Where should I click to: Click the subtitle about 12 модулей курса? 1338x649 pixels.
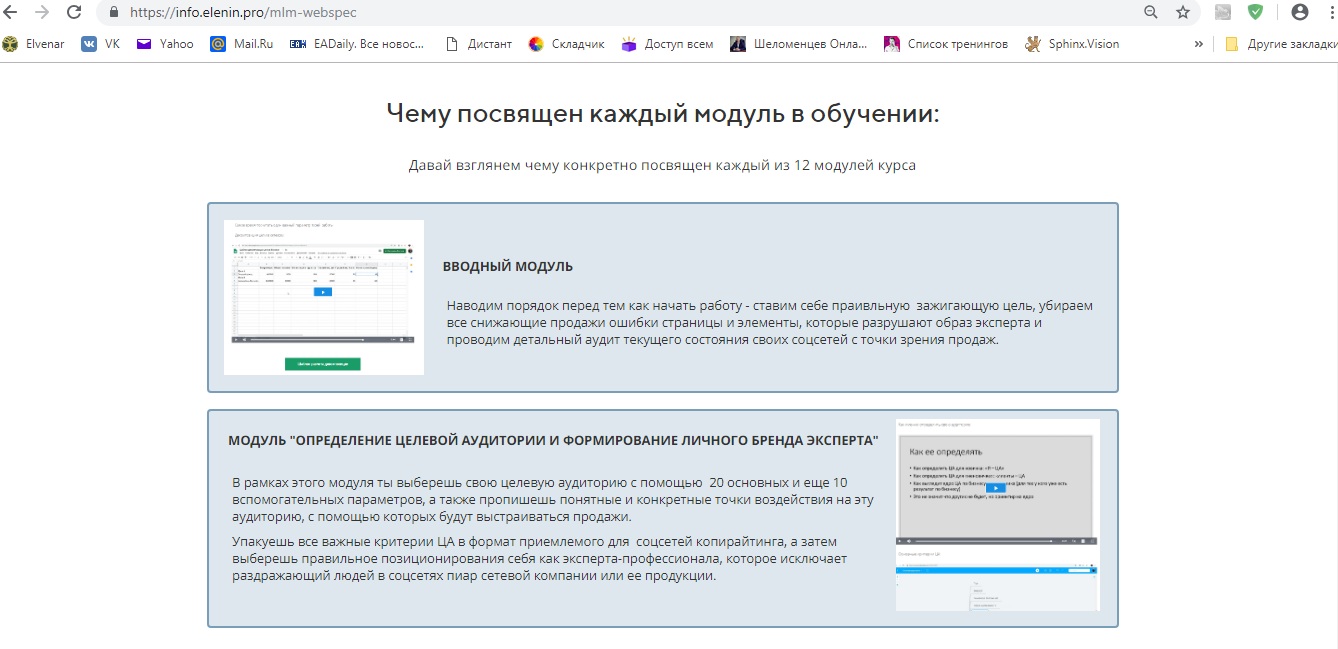pos(662,165)
